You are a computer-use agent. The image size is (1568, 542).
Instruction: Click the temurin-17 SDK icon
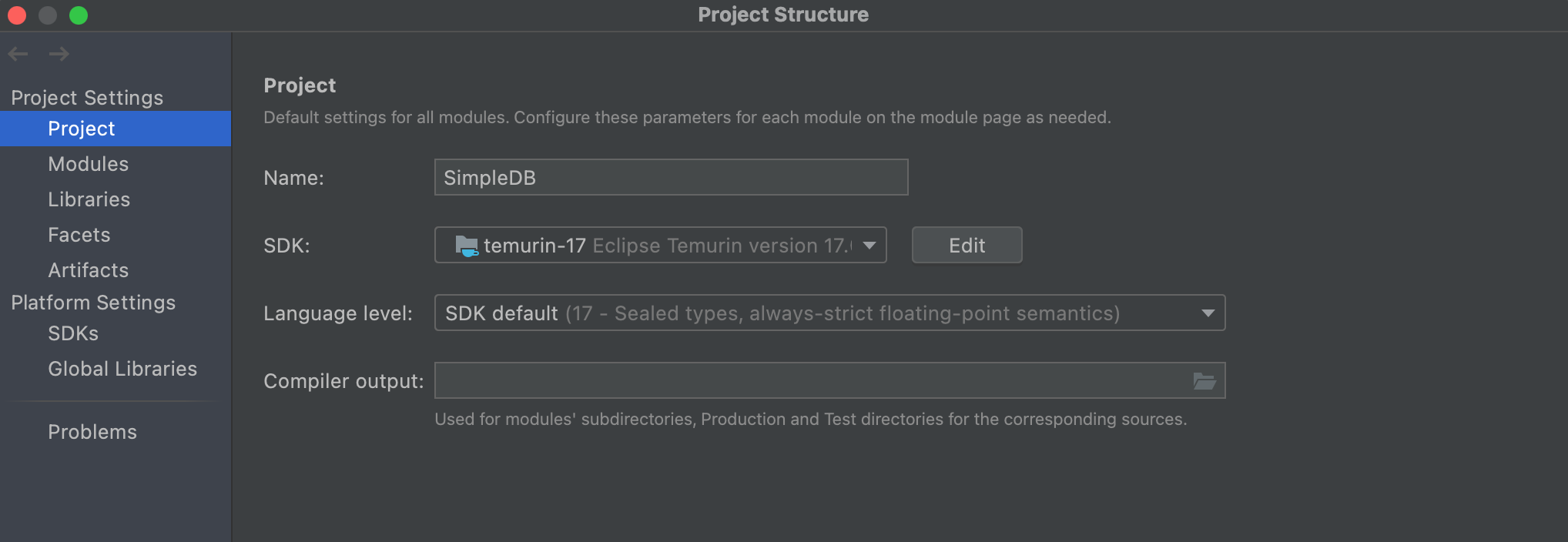(x=467, y=245)
